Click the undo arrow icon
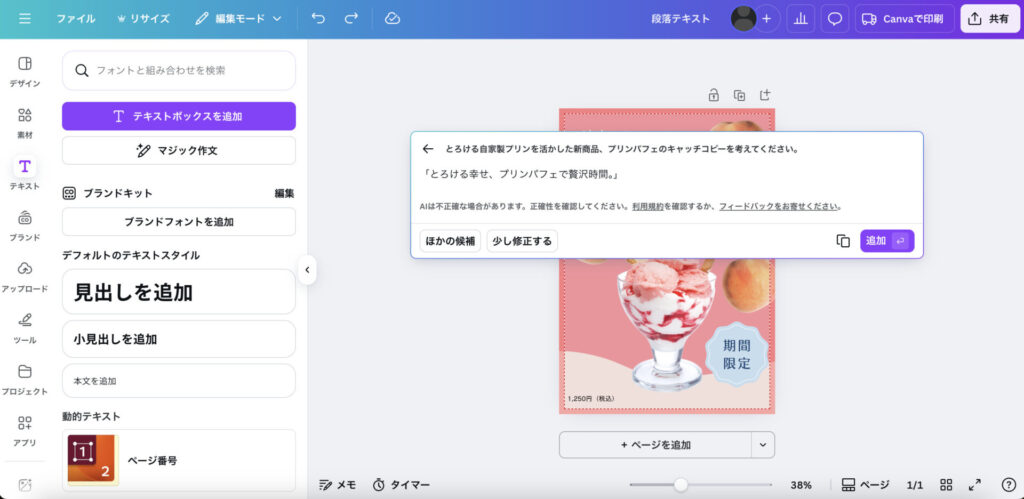Viewport: 1024px width, 499px height. [x=318, y=18]
